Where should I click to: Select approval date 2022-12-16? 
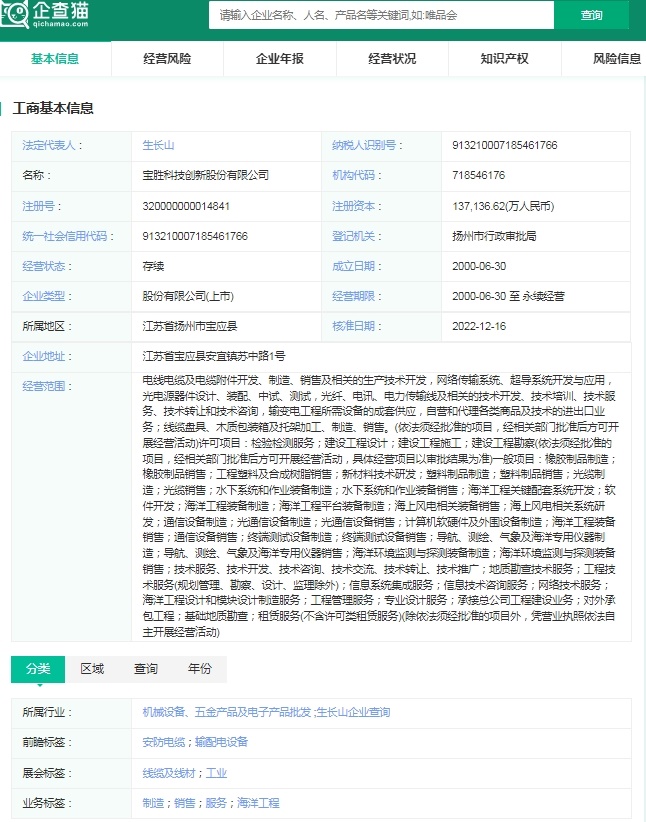[479, 326]
